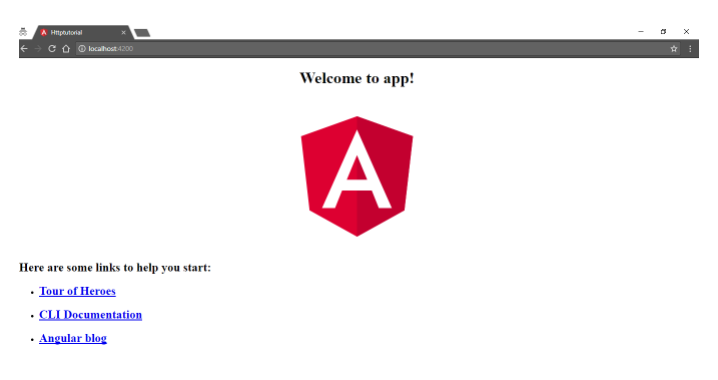Click the Angular shield logo image

357,176
